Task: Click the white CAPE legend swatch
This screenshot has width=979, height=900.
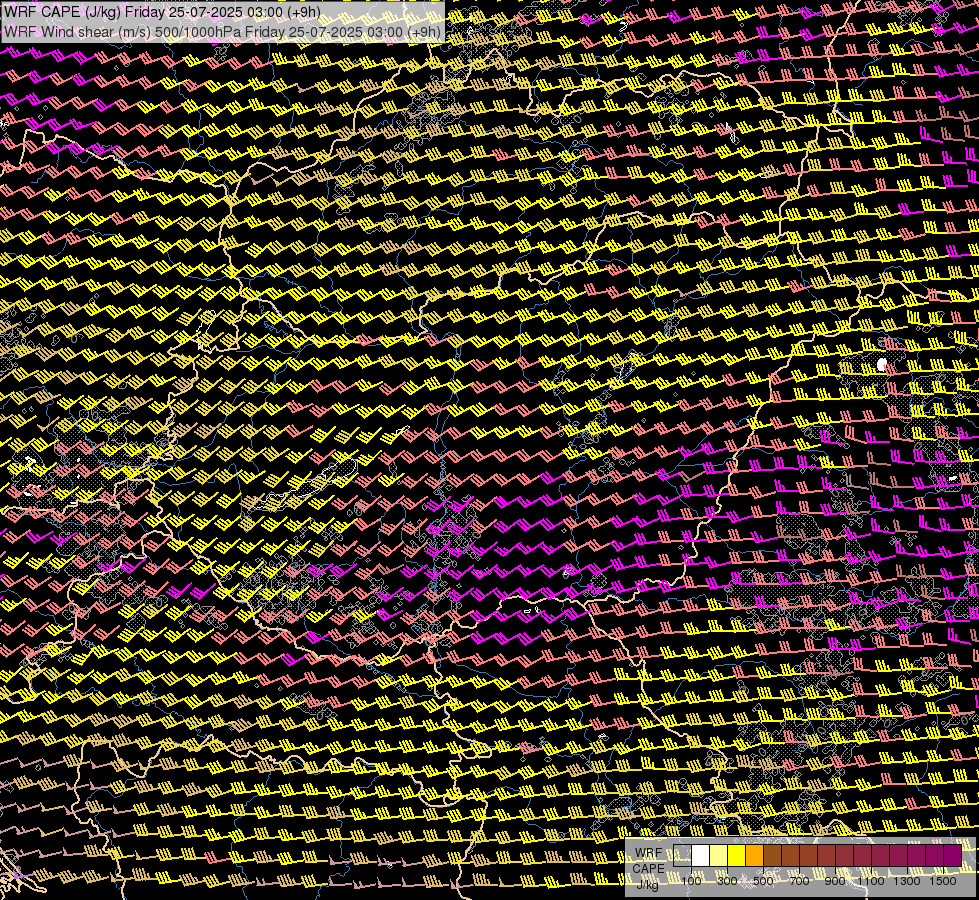Action: pyautogui.click(x=701, y=855)
